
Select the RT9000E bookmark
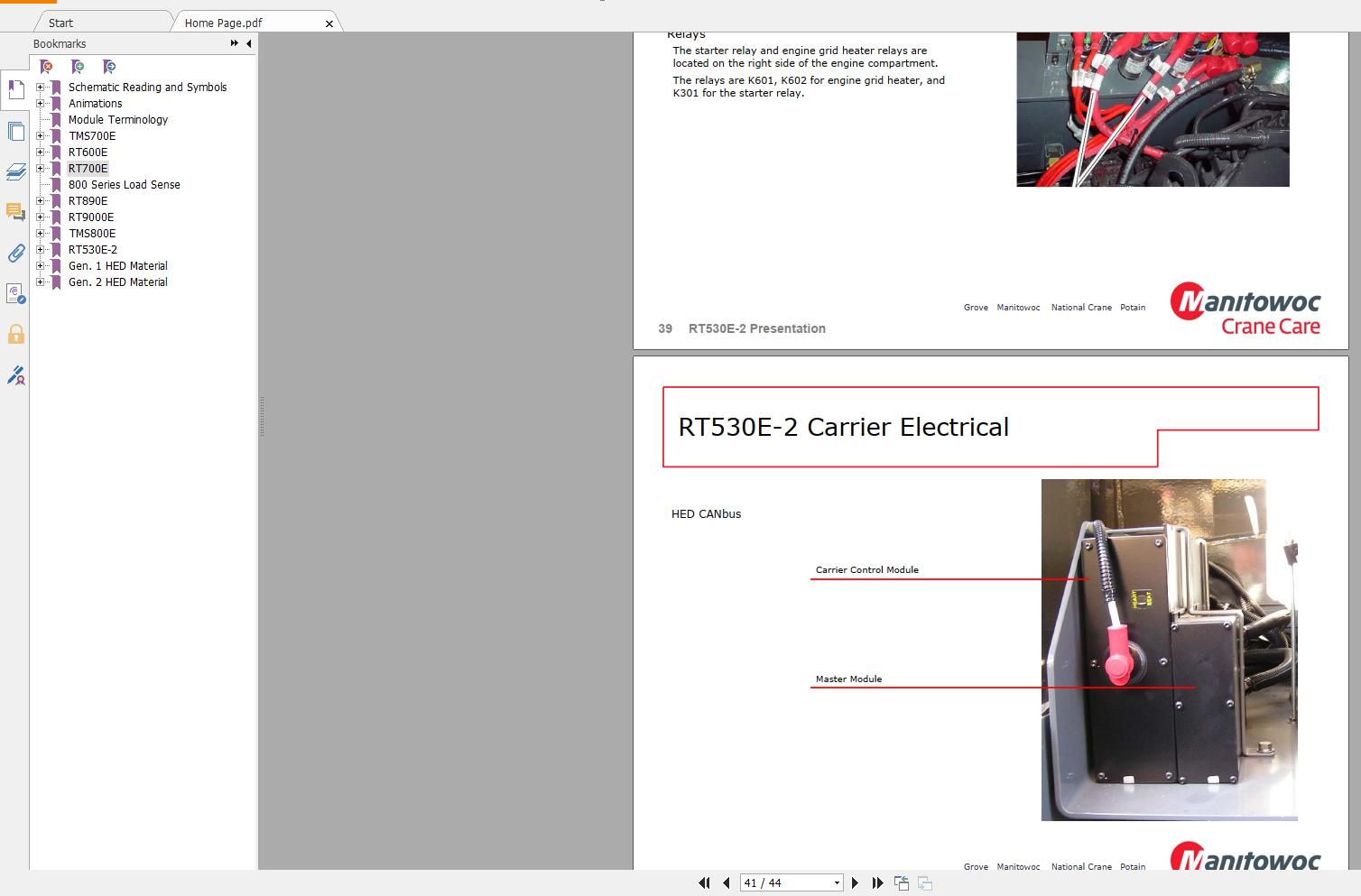point(91,217)
